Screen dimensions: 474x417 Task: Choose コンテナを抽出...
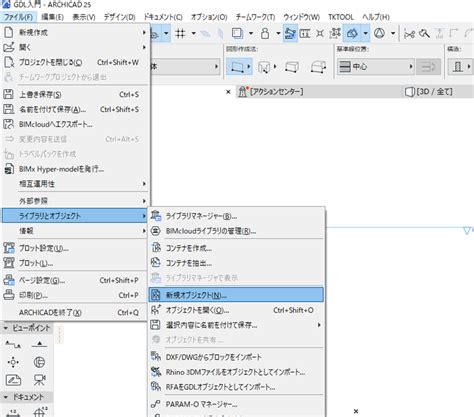236,263
